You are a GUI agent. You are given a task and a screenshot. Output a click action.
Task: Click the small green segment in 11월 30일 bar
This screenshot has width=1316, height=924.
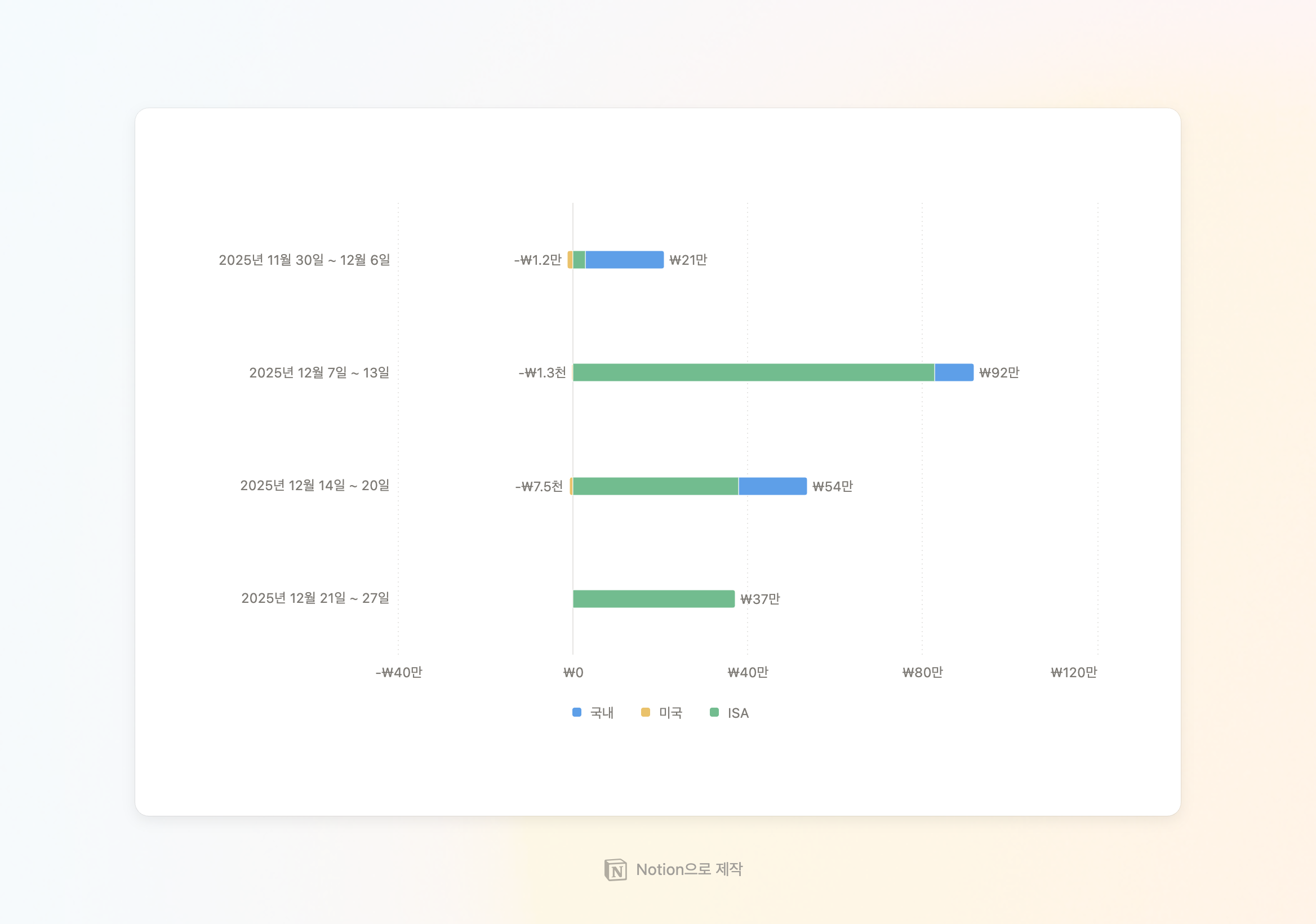coord(579,260)
